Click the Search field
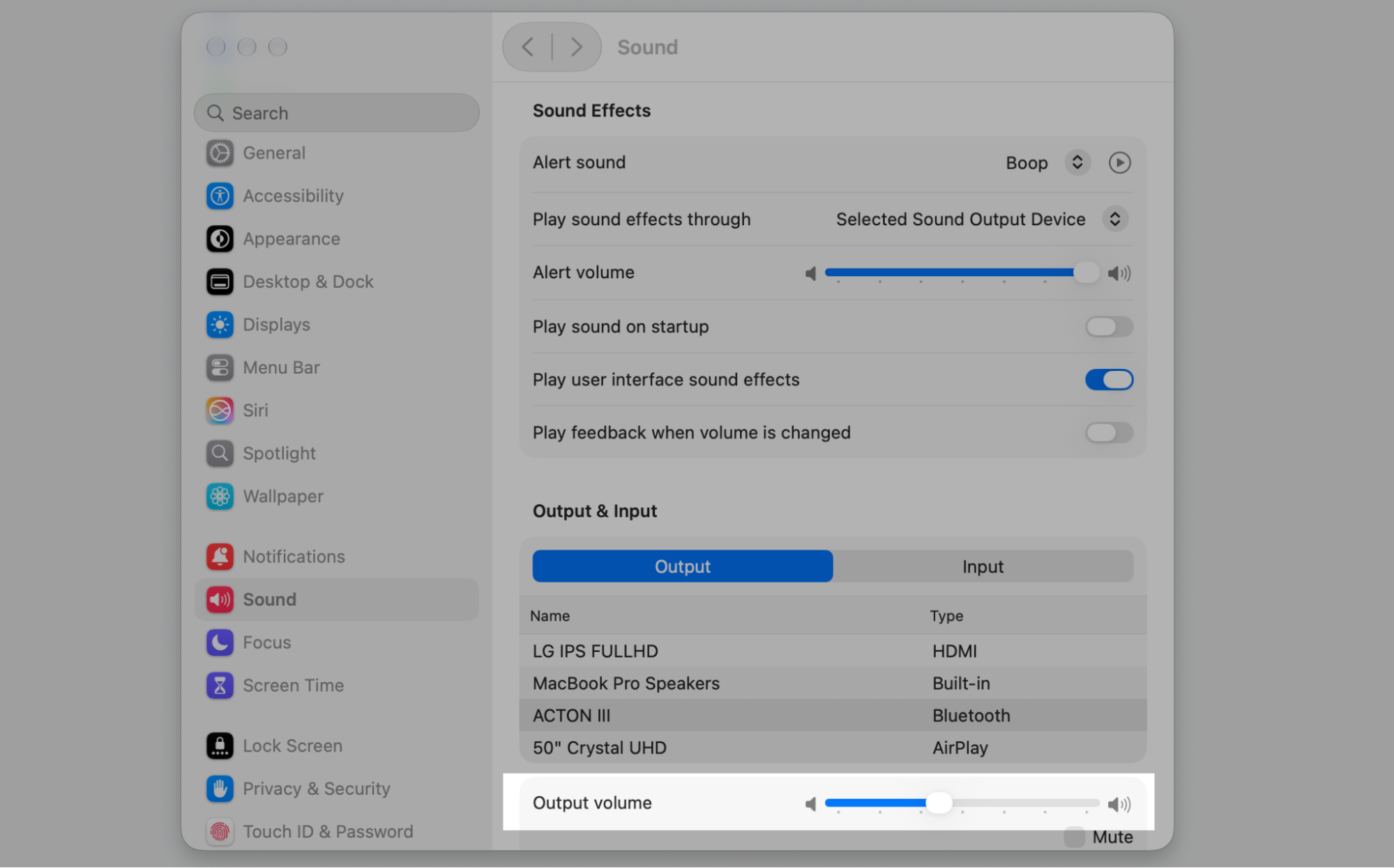Screen dimensions: 1394x868 [337, 113]
